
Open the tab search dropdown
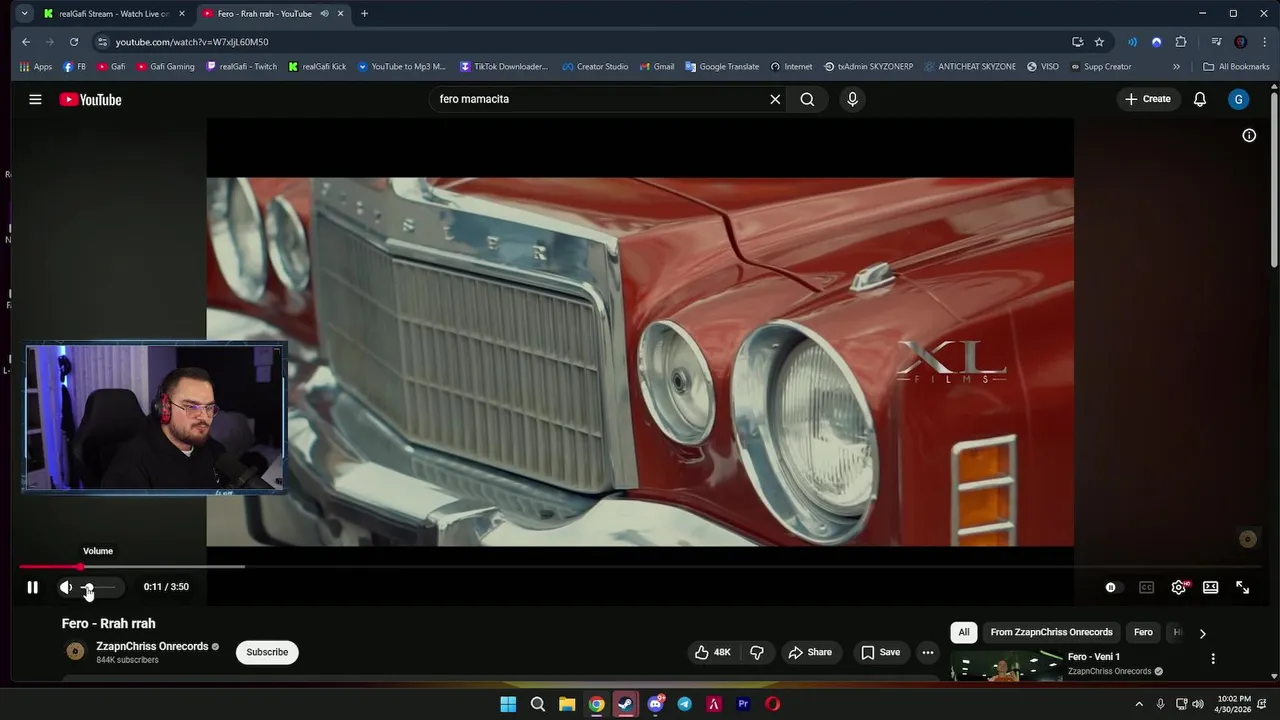pyautogui.click(x=24, y=14)
